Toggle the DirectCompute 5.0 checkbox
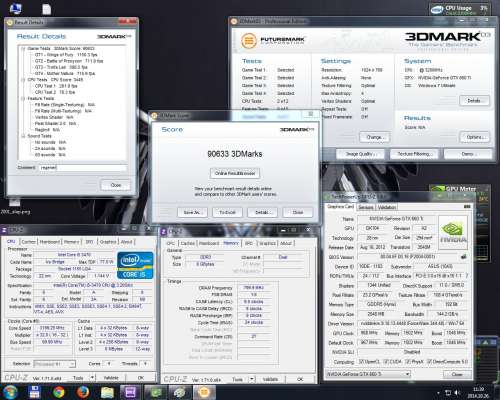 pyautogui.click(x=429, y=362)
